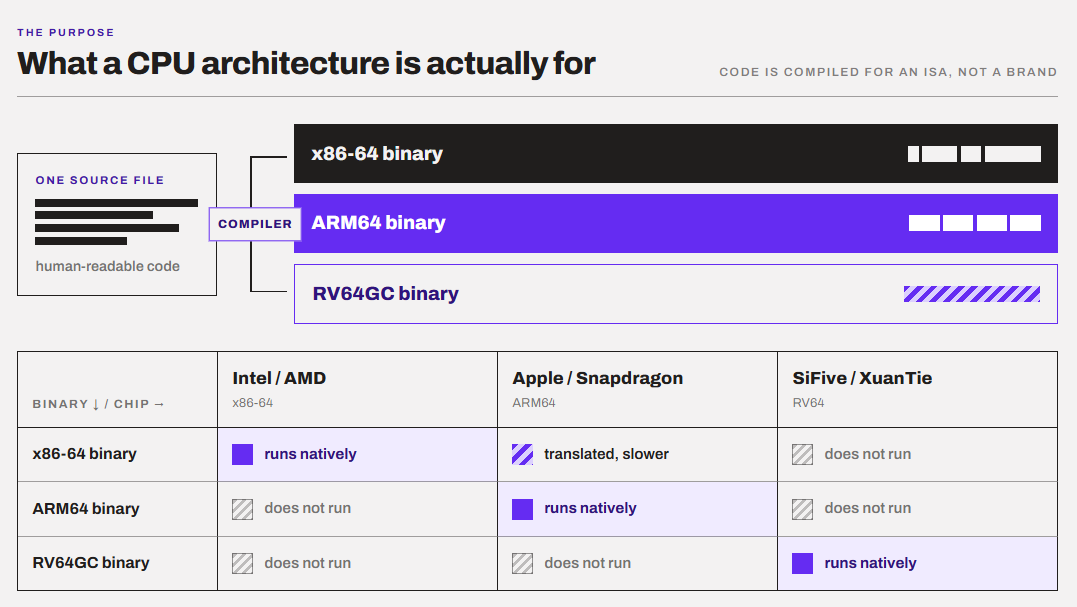Click 'CODE IS COMPILED FOR AN ISA' tagline
Viewport: 1077px width, 607px height.
point(888,72)
